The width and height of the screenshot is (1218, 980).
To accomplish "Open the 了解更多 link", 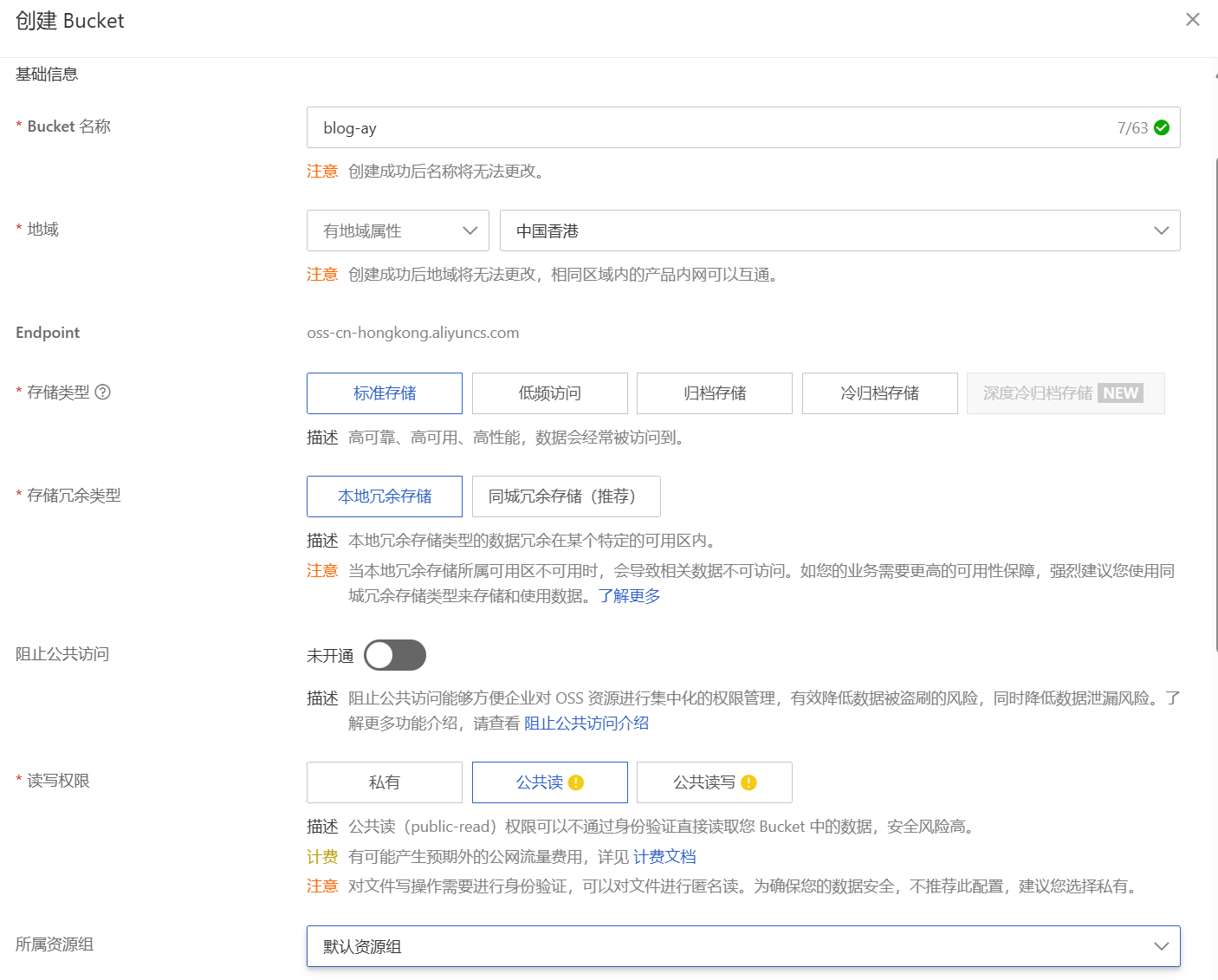I will [x=629, y=596].
